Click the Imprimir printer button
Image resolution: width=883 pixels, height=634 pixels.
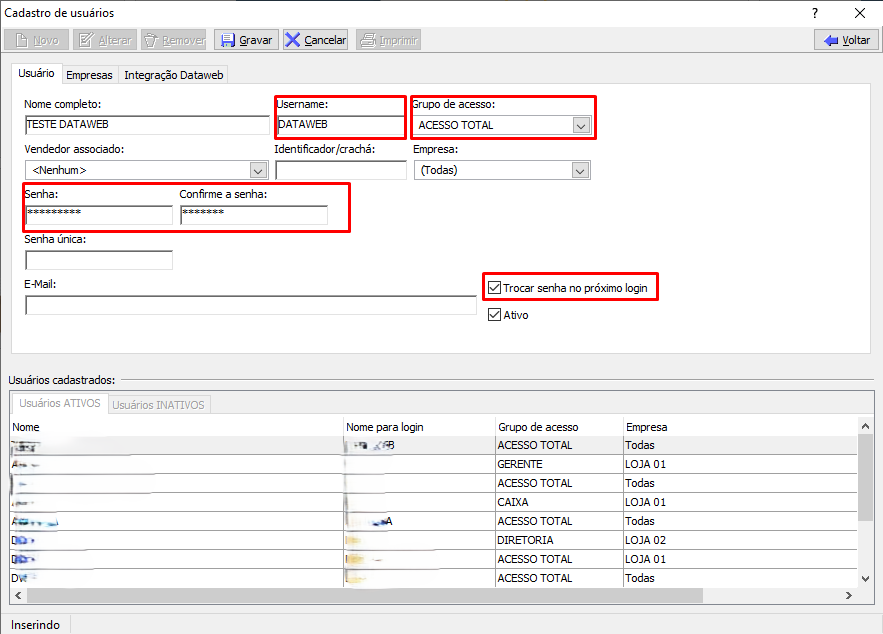click(389, 40)
